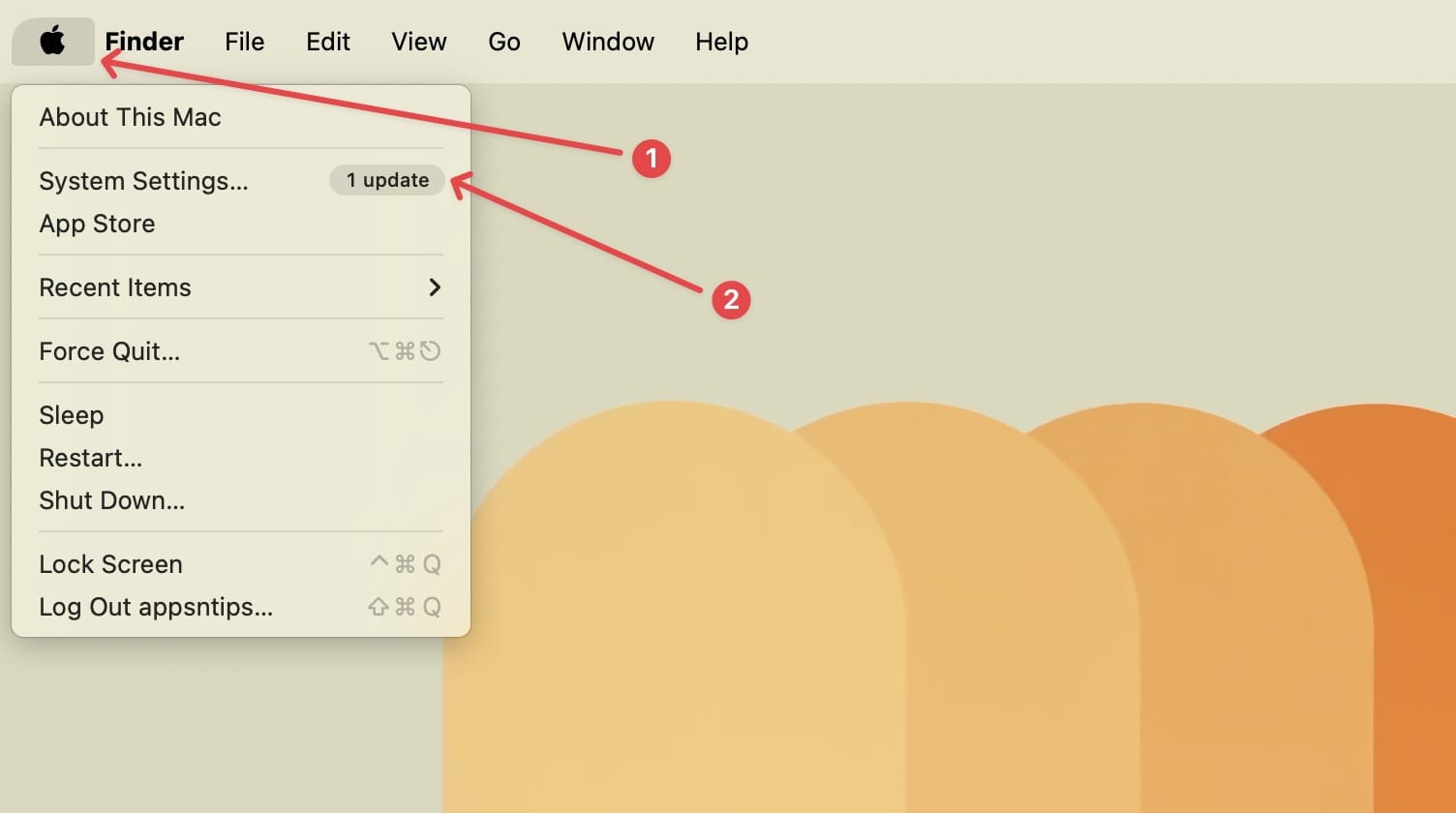
Task: Open the File menu
Action: (x=244, y=42)
